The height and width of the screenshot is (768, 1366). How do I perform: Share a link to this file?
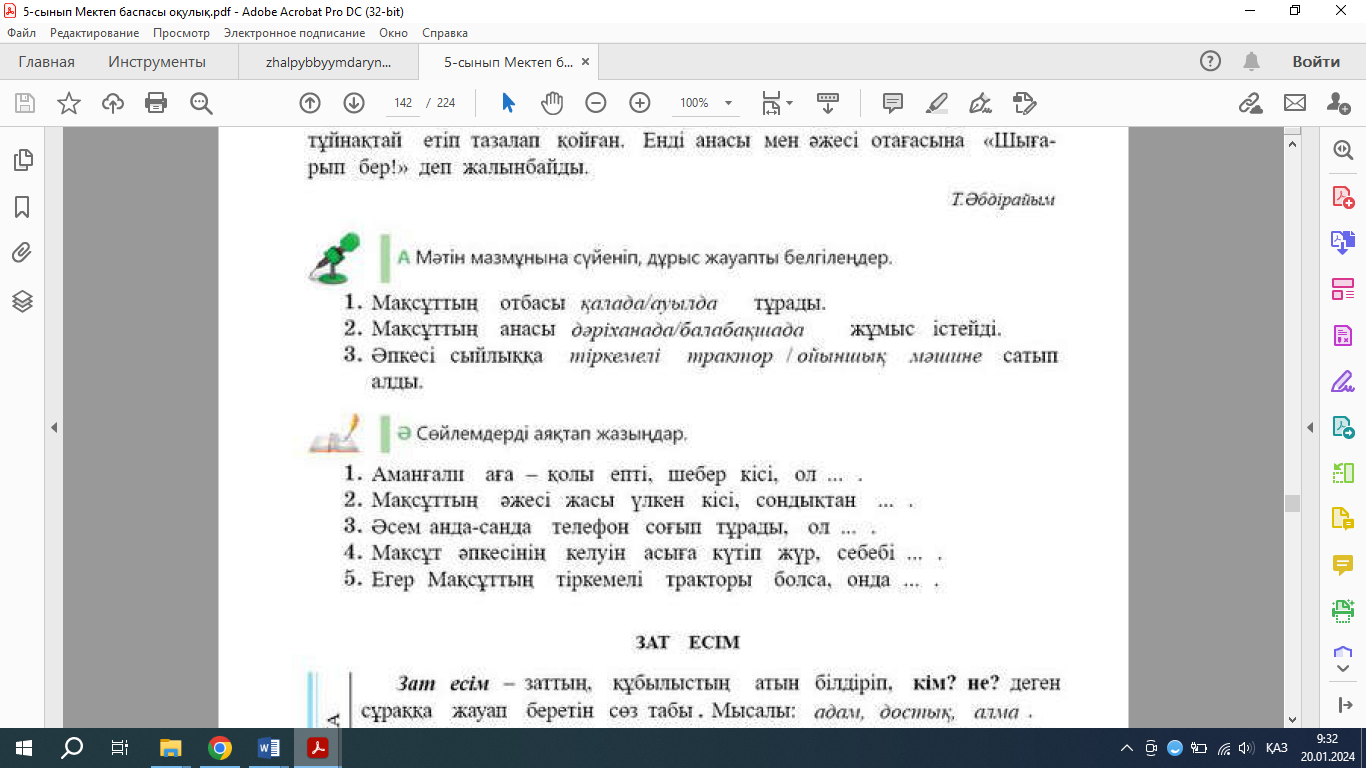click(1250, 103)
